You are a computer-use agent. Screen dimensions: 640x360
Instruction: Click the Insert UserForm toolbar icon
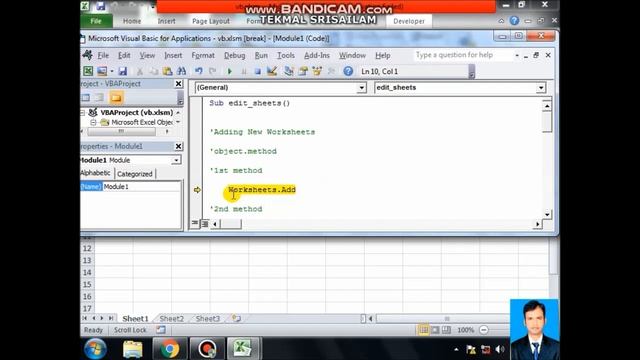coord(102,71)
